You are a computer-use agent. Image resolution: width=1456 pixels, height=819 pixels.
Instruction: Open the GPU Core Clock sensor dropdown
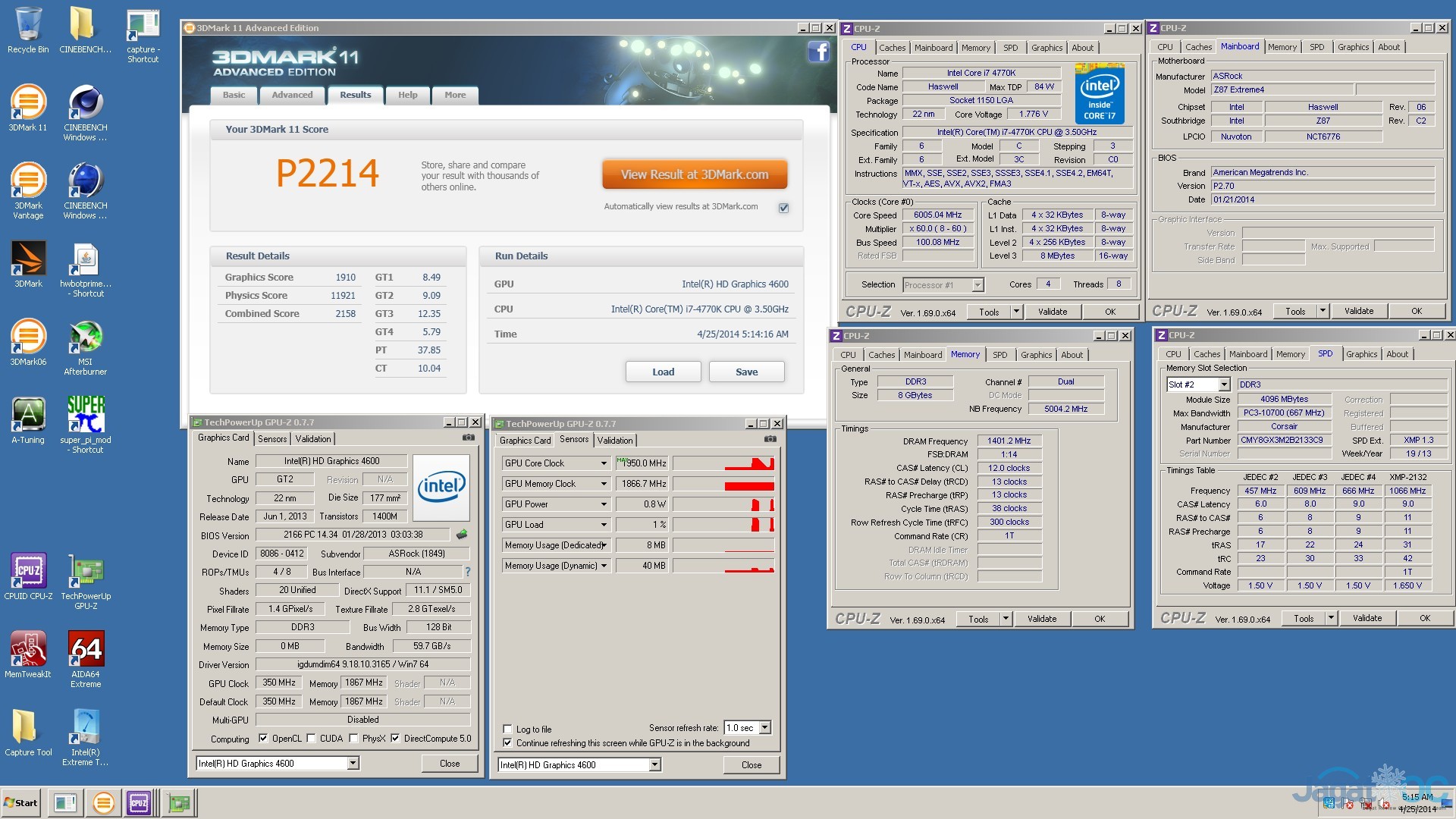point(604,463)
